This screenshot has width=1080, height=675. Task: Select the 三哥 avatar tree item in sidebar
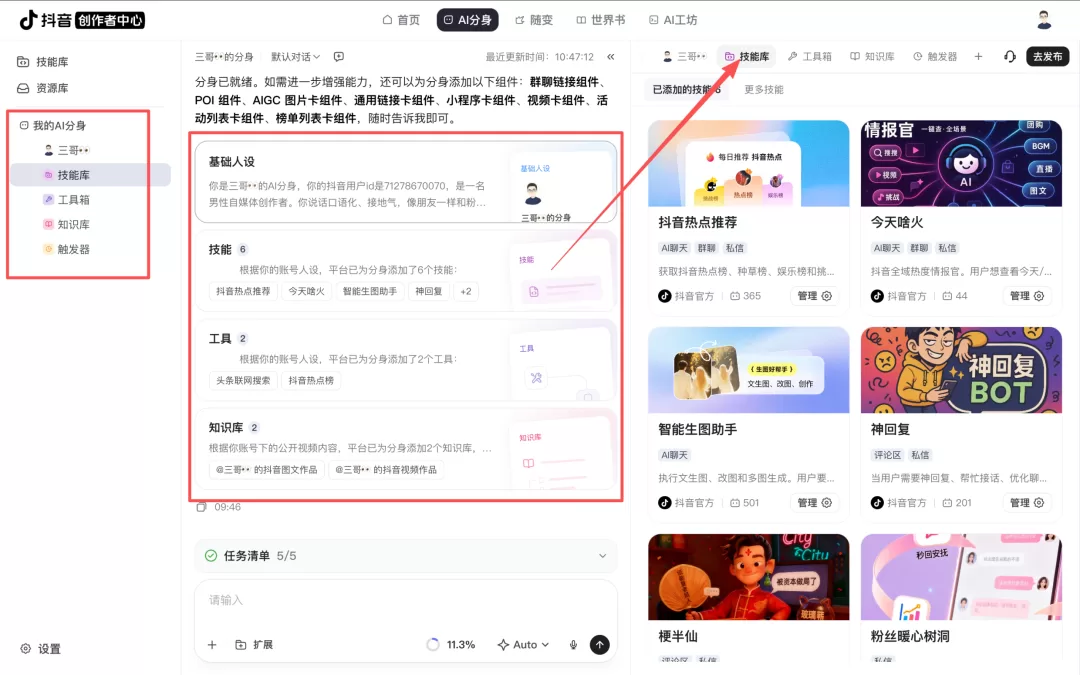[x=67, y=150]
